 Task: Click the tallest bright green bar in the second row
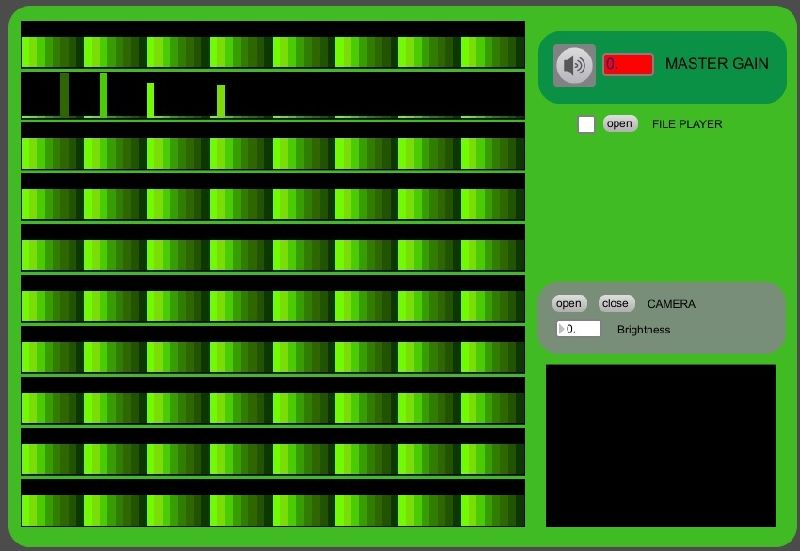coord(103,94)
